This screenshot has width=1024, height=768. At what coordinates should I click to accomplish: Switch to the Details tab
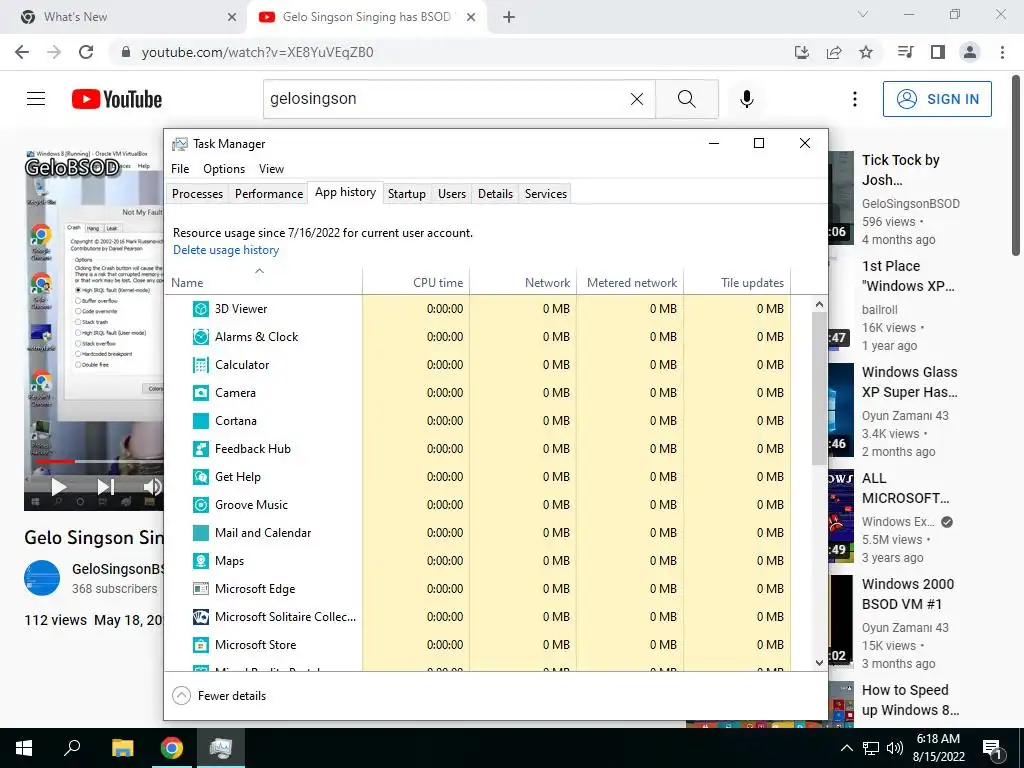[495, 194]
